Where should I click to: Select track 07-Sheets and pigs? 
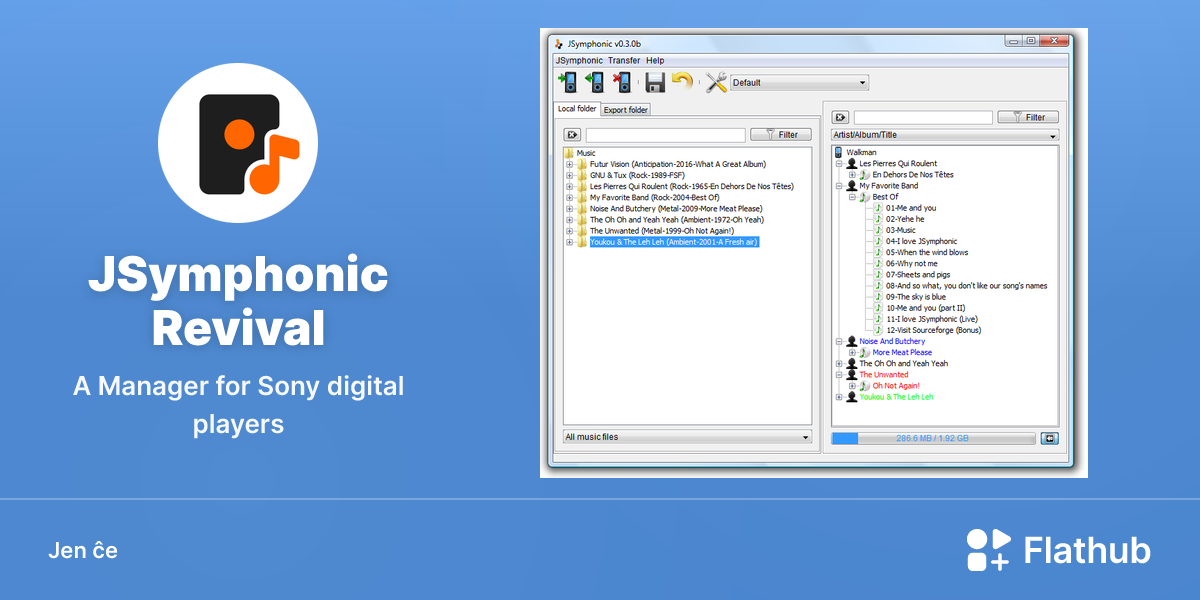(x=917, y=275)
